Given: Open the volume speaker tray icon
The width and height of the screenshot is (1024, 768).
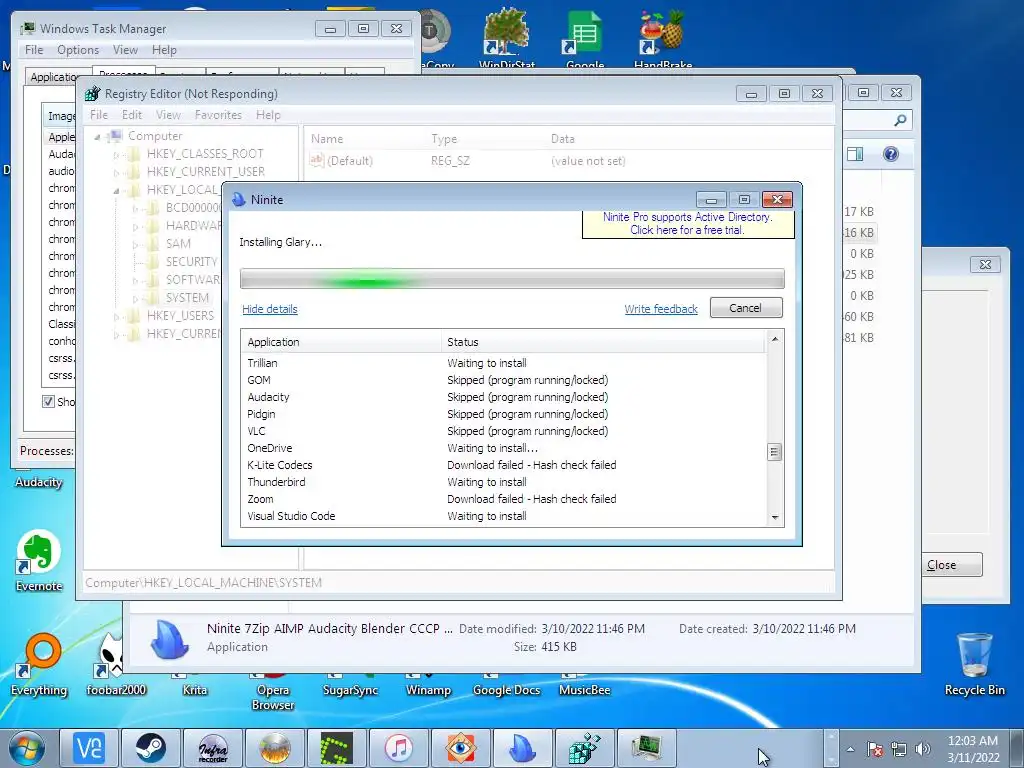Looking at the screenshot, I should click(923, 749).
